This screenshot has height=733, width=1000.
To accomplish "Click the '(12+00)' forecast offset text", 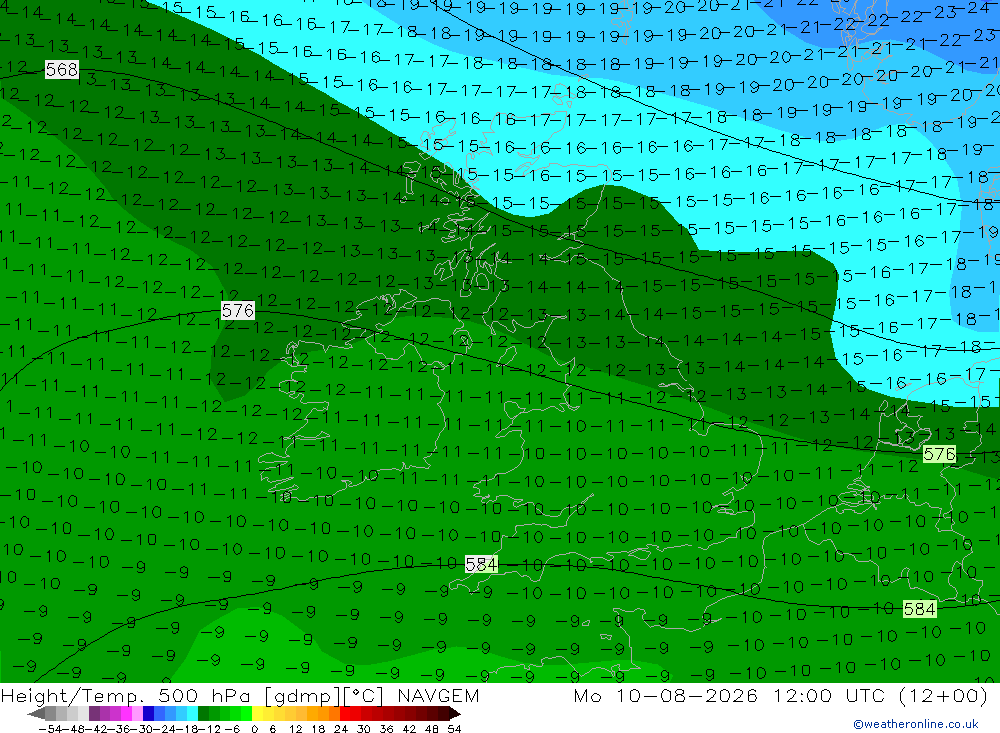I will [943, 696].
